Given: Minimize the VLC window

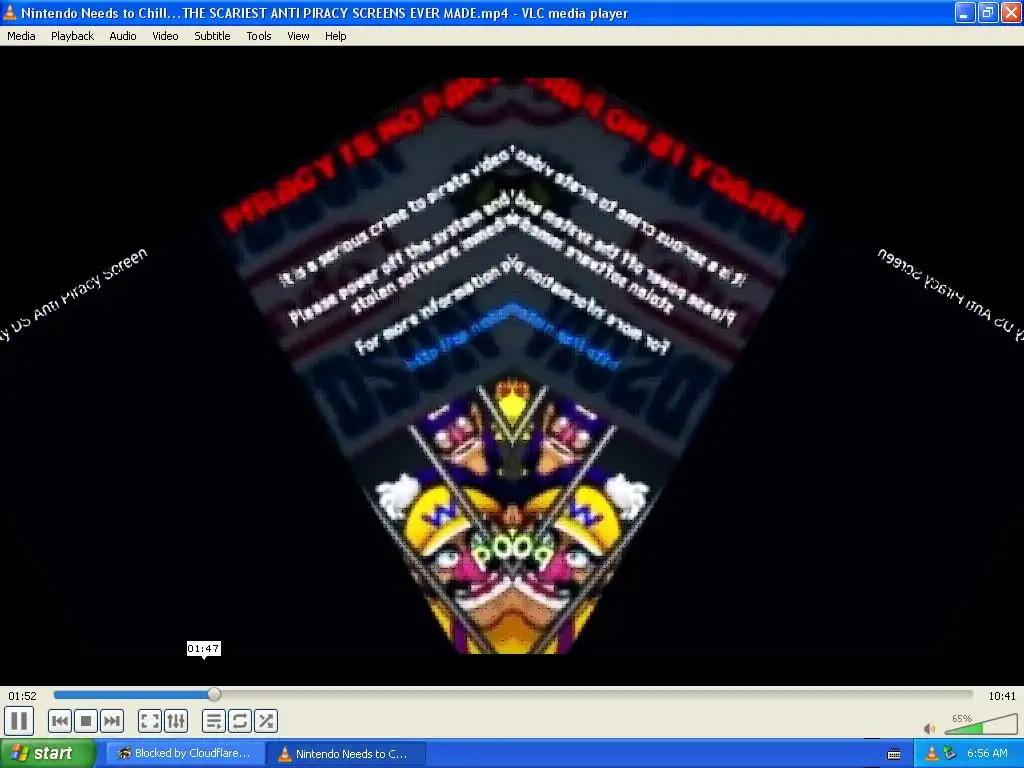Looking at the screenshot, I should (x=965, y=12).
